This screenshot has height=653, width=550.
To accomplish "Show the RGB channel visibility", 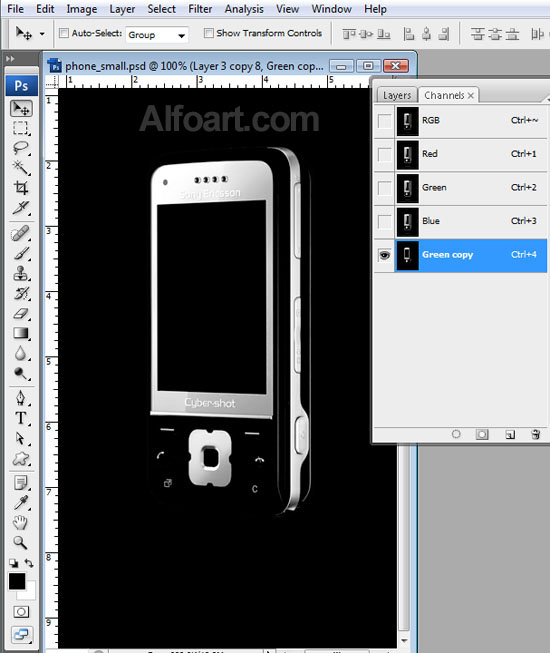I will tap(384, 121).
